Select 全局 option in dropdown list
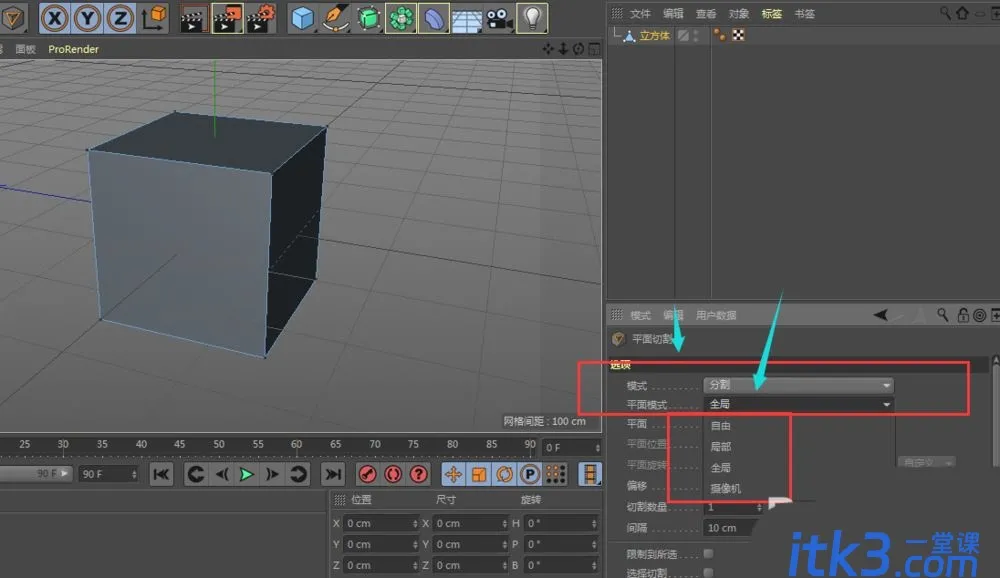The width and height of the screenshot is (1000, 578). click(721, 468)
